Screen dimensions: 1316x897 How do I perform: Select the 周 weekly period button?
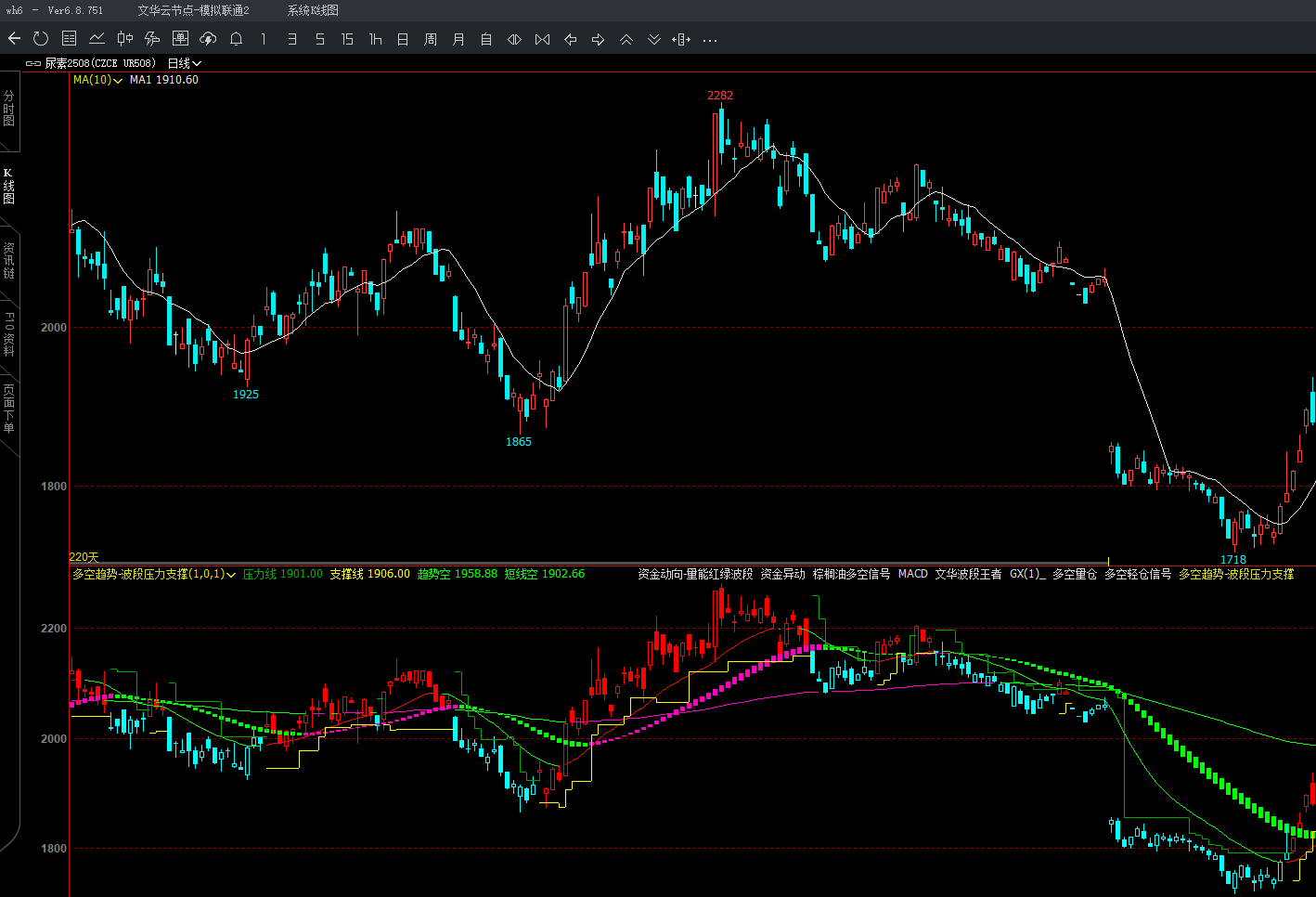pyautogui.click(x=431, y=39)
